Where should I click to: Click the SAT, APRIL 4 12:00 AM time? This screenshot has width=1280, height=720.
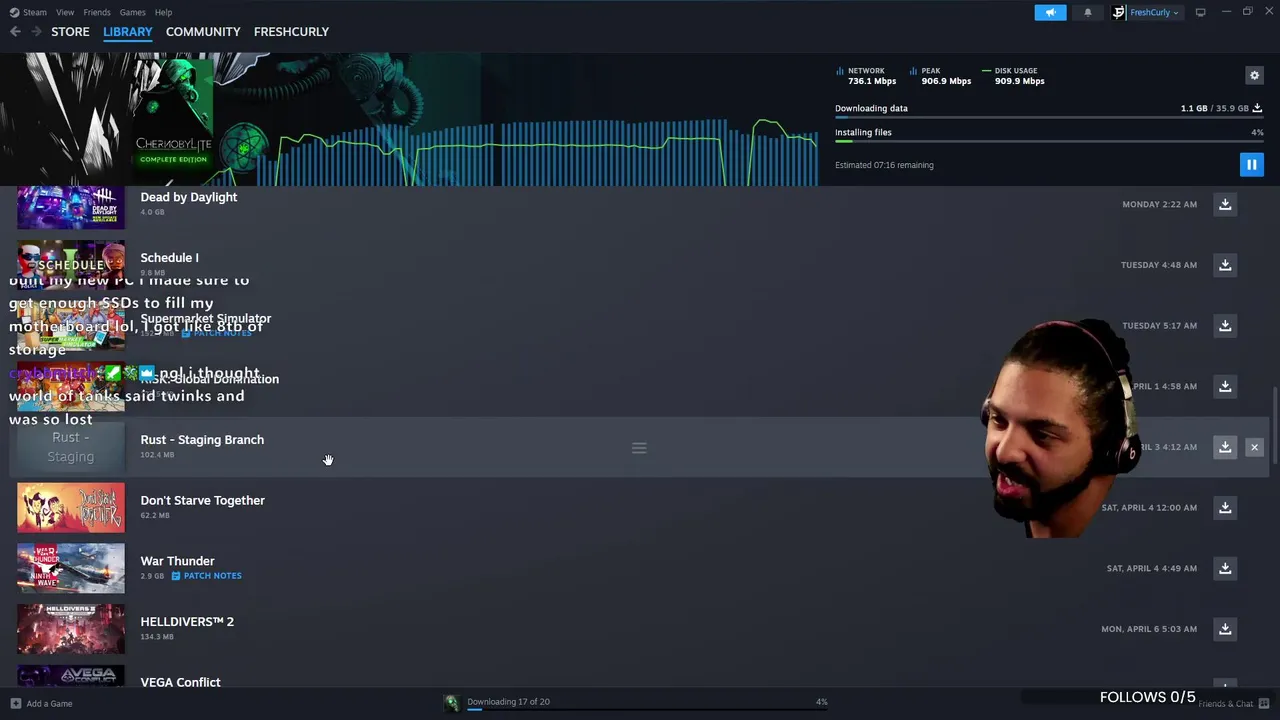tap(1149, 508)
